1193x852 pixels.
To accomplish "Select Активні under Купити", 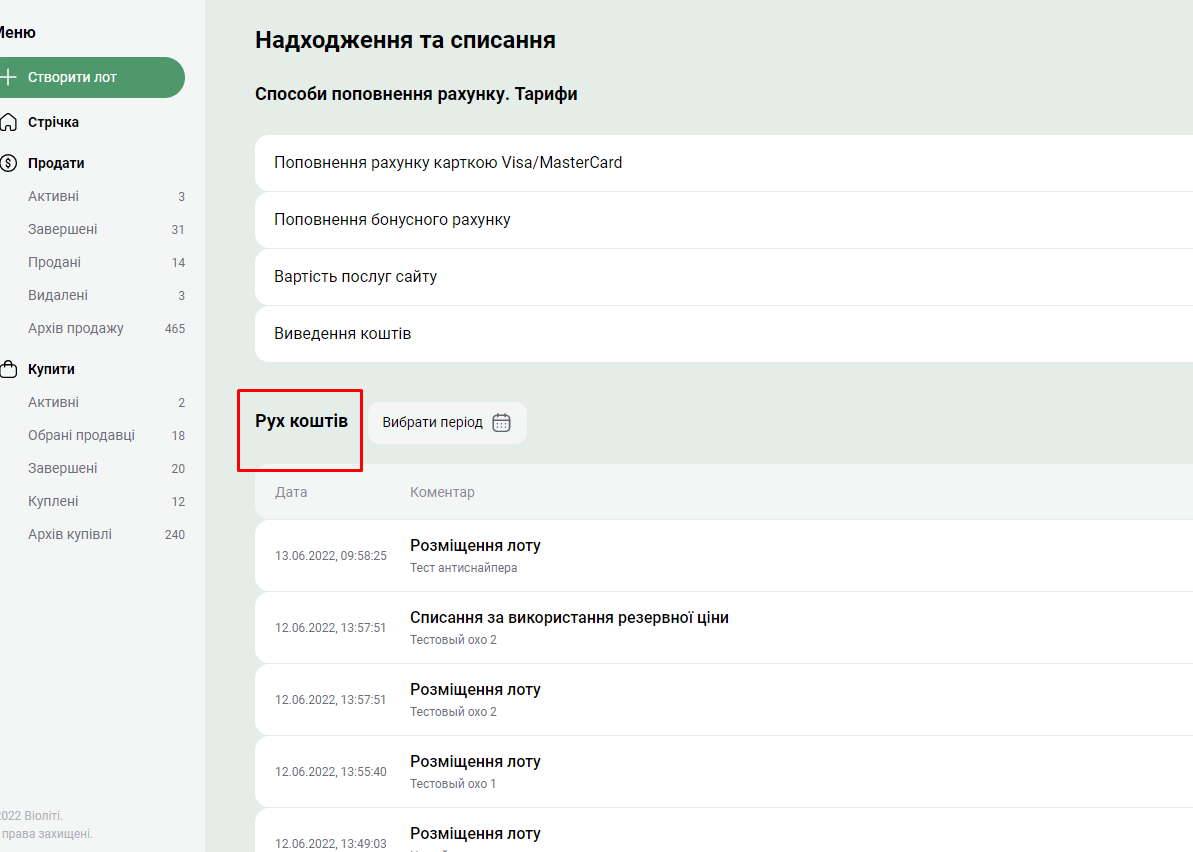I will [x=53, y=402].
